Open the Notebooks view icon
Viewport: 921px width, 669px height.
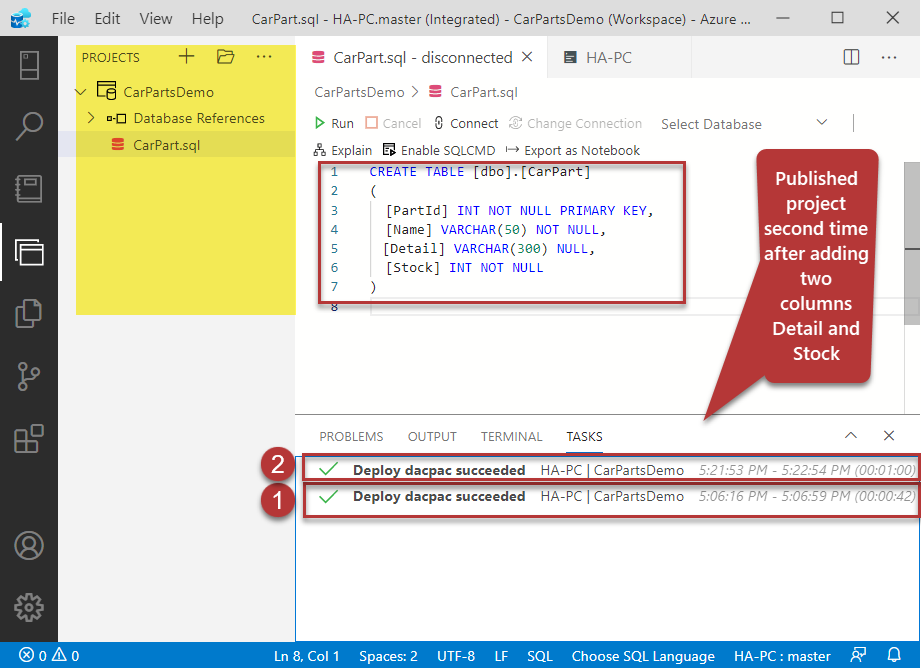29,188
